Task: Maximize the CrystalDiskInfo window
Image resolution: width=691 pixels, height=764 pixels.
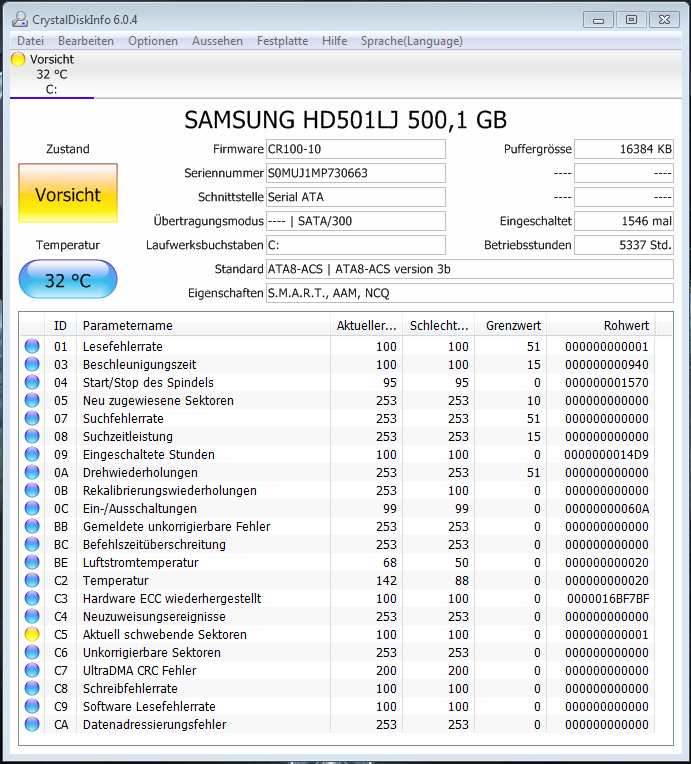Action: (631, 20)
